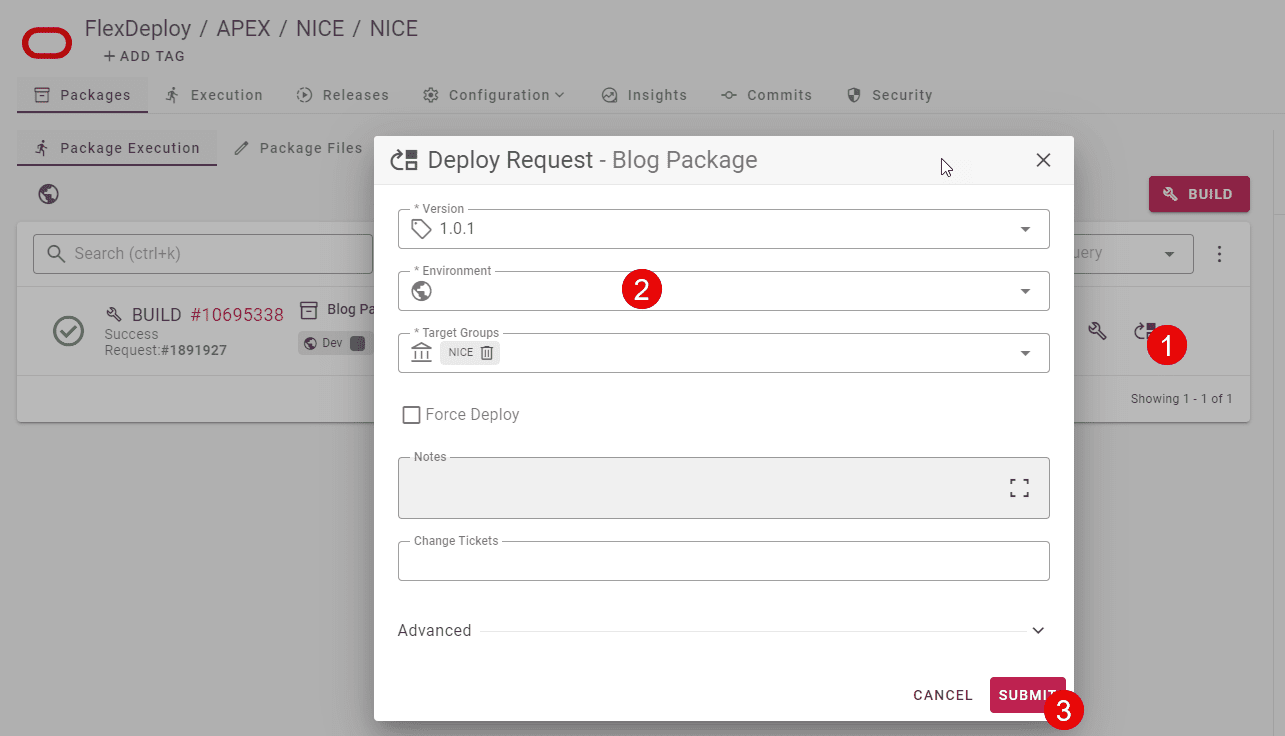Open the Target Groups dropdown arrow
1285x736 pixels.
(1025, 353)
